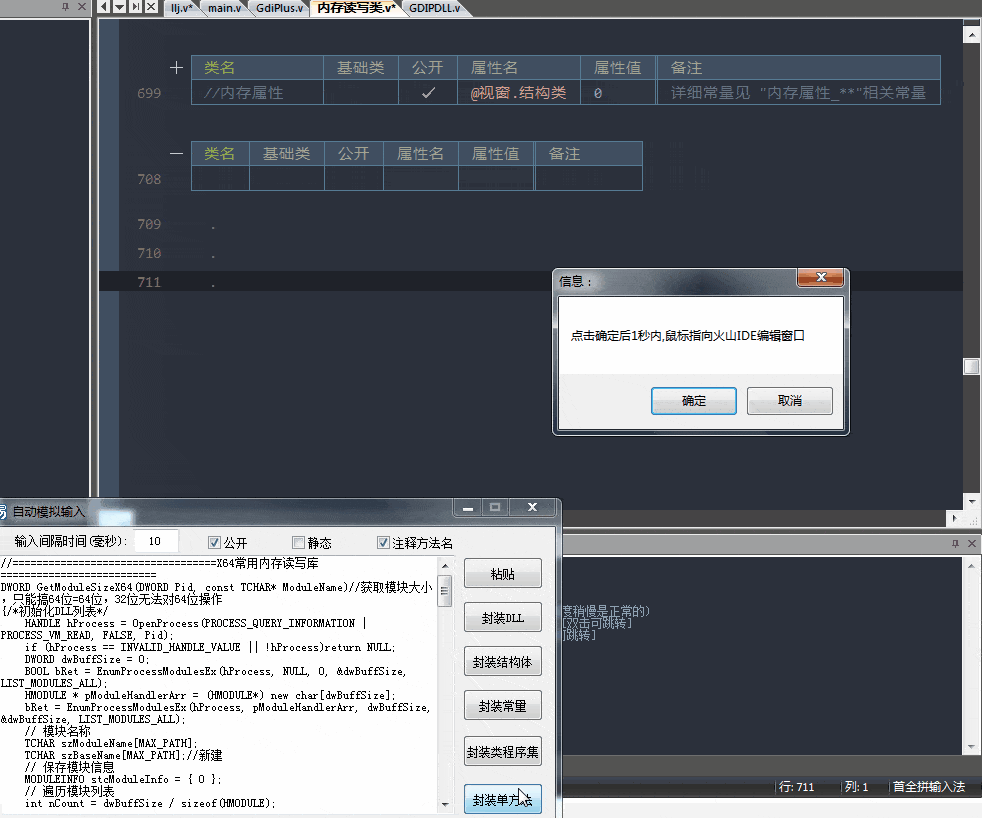Click the previous tab arrow in tab bar
Image resolution: width=982 pixels, height=818 pixels.
coord(105,7)
